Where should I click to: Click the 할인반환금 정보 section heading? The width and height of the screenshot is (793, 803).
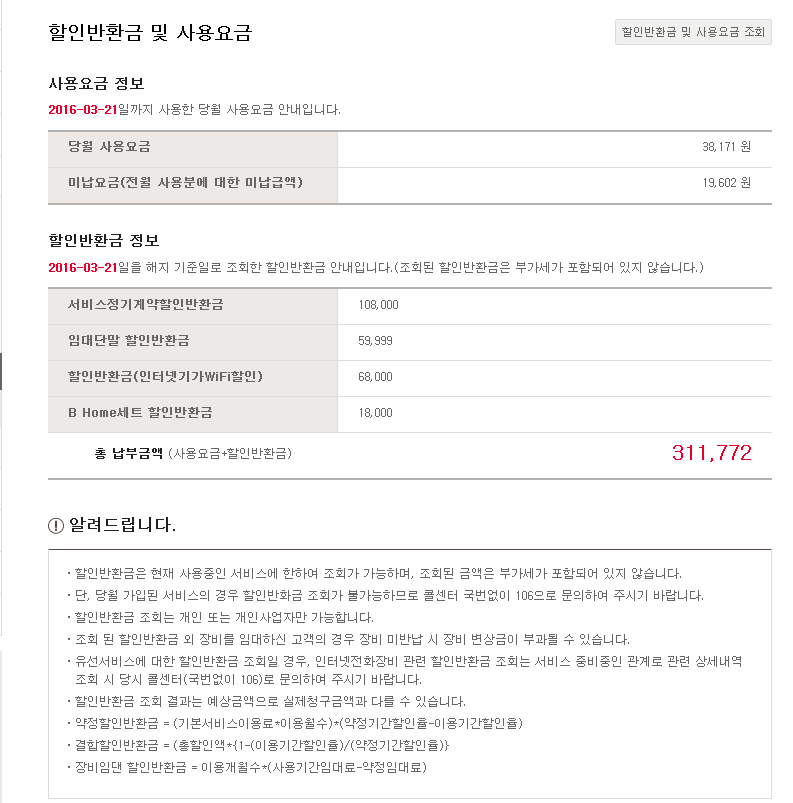tap(103, 241)
